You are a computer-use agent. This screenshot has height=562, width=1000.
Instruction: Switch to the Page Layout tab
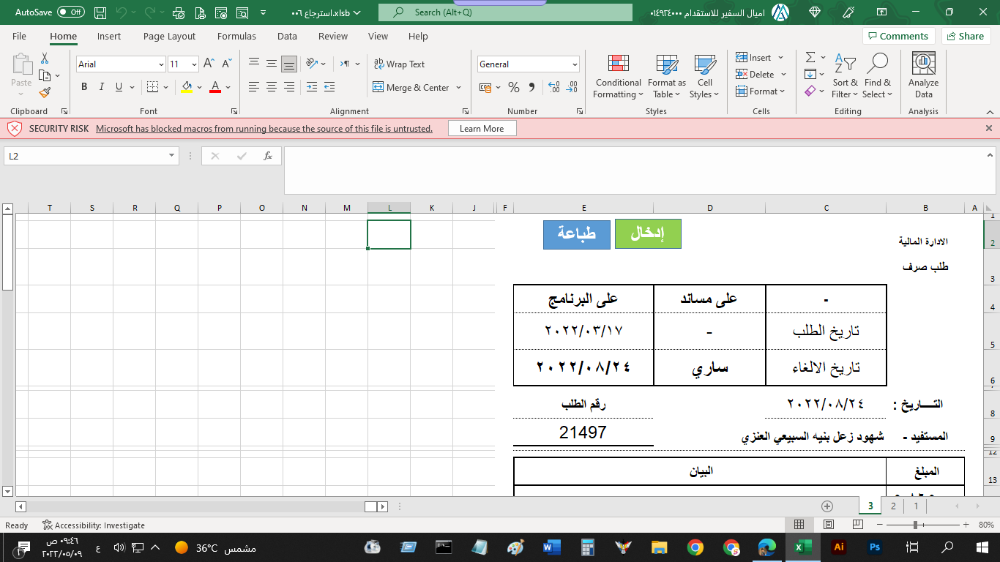169,36
